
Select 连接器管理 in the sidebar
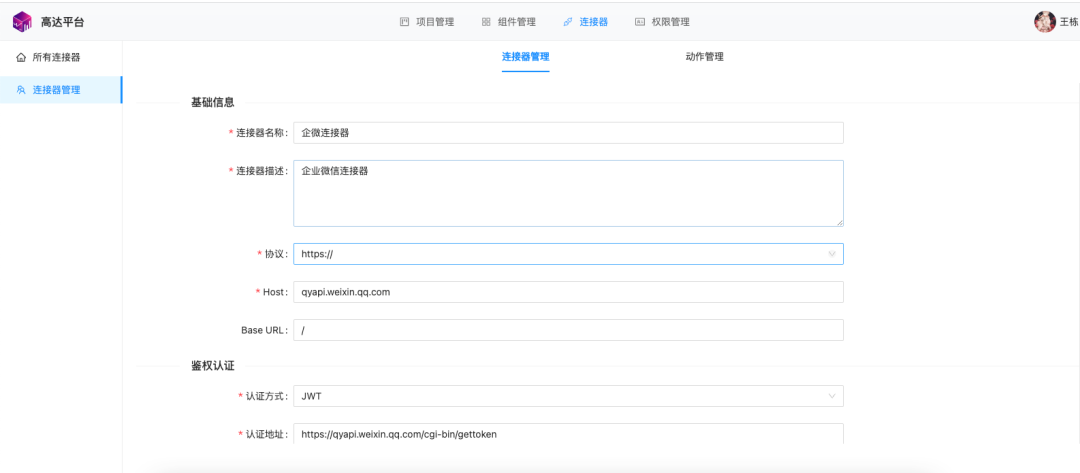tap(61, 90)
